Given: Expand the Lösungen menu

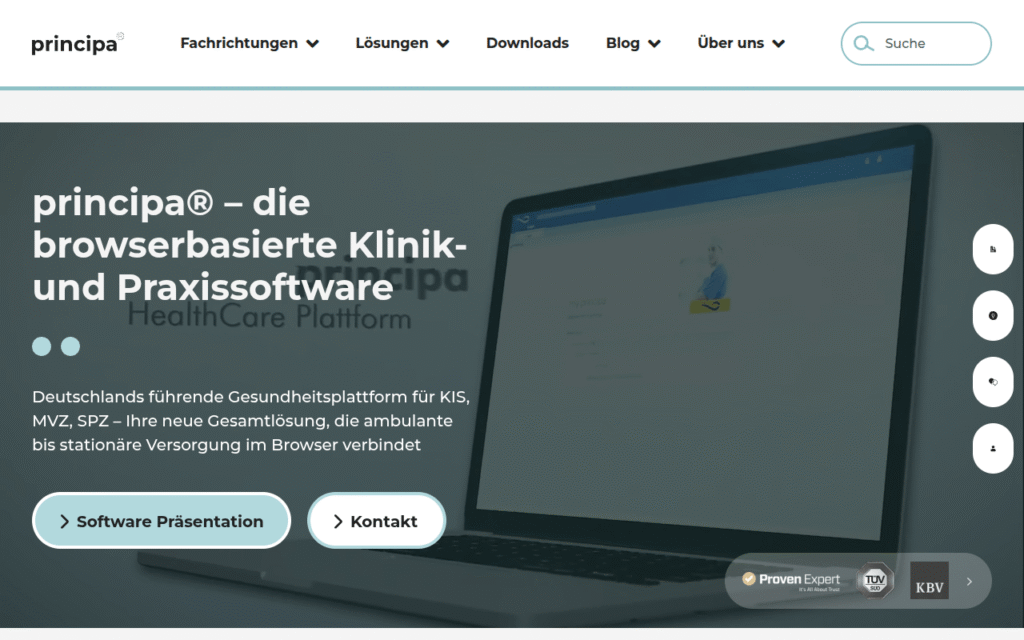Looking at the screenshot, I should point(402,43).
